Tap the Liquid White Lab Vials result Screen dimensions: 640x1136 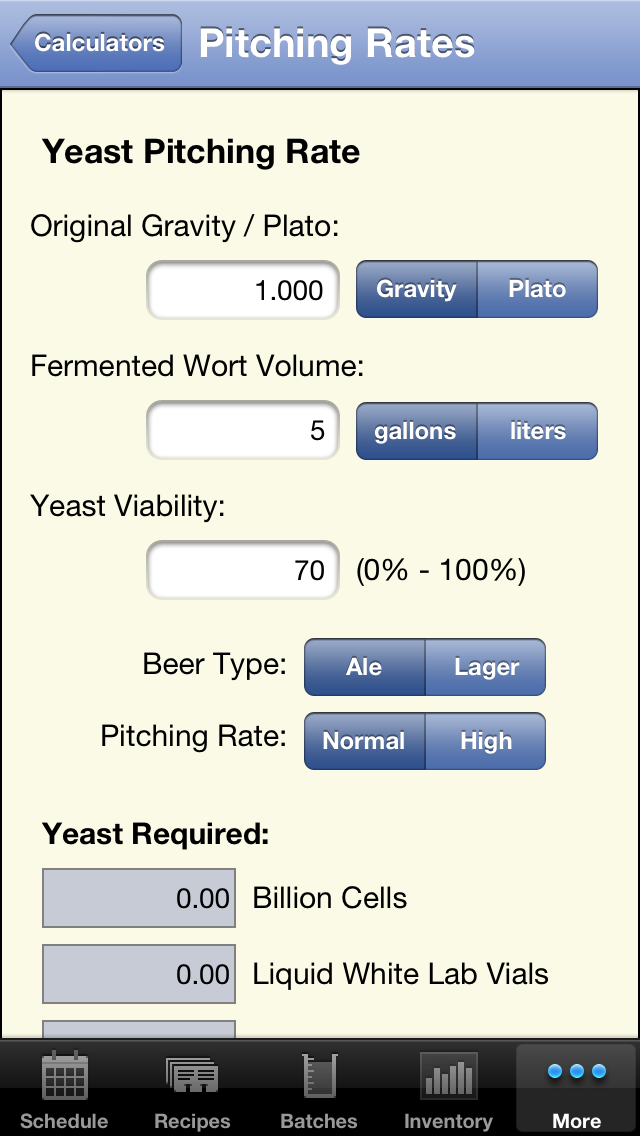pos(139,974)
